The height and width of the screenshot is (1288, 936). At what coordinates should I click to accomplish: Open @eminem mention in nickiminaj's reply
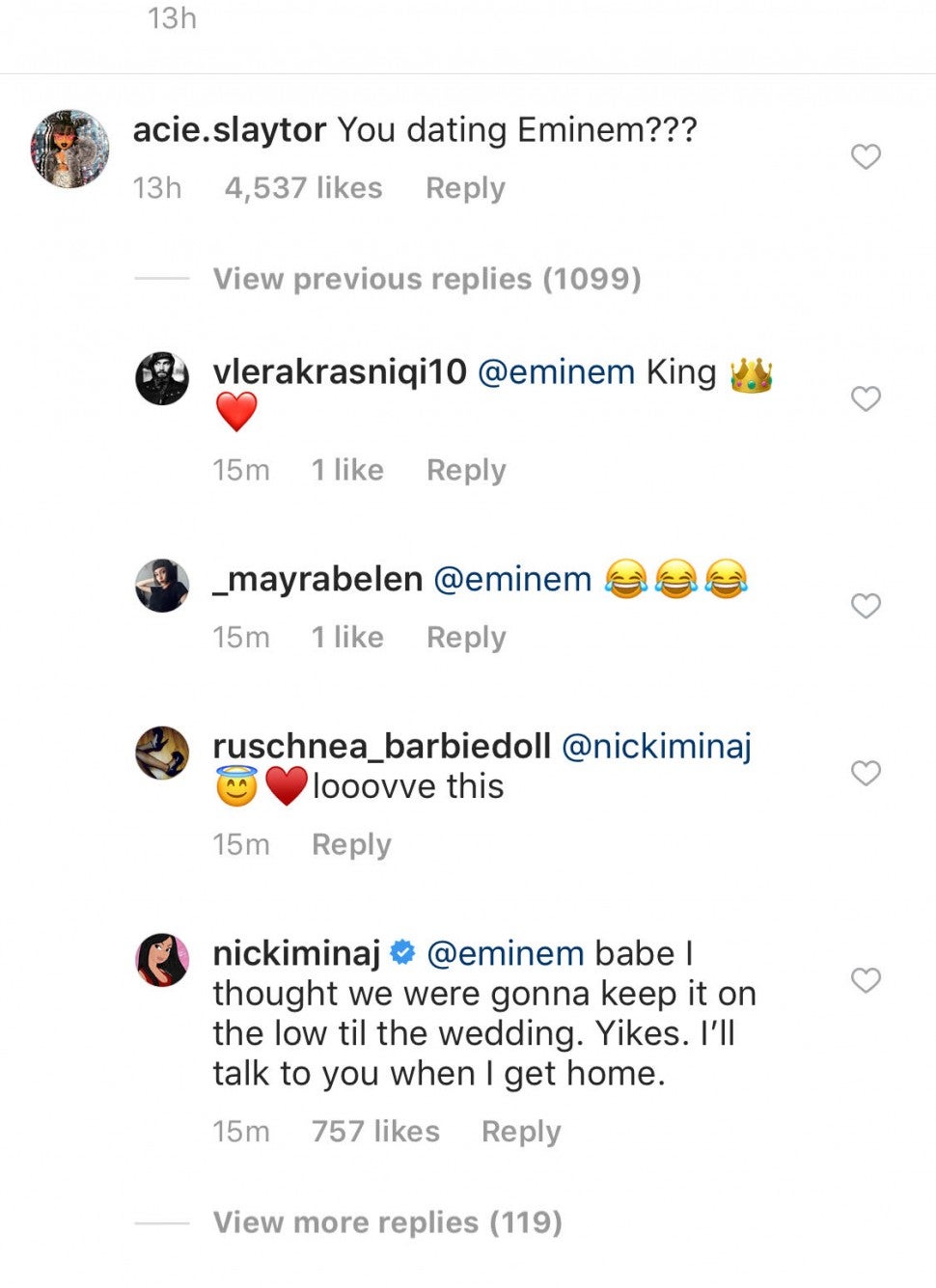(505, 953)
